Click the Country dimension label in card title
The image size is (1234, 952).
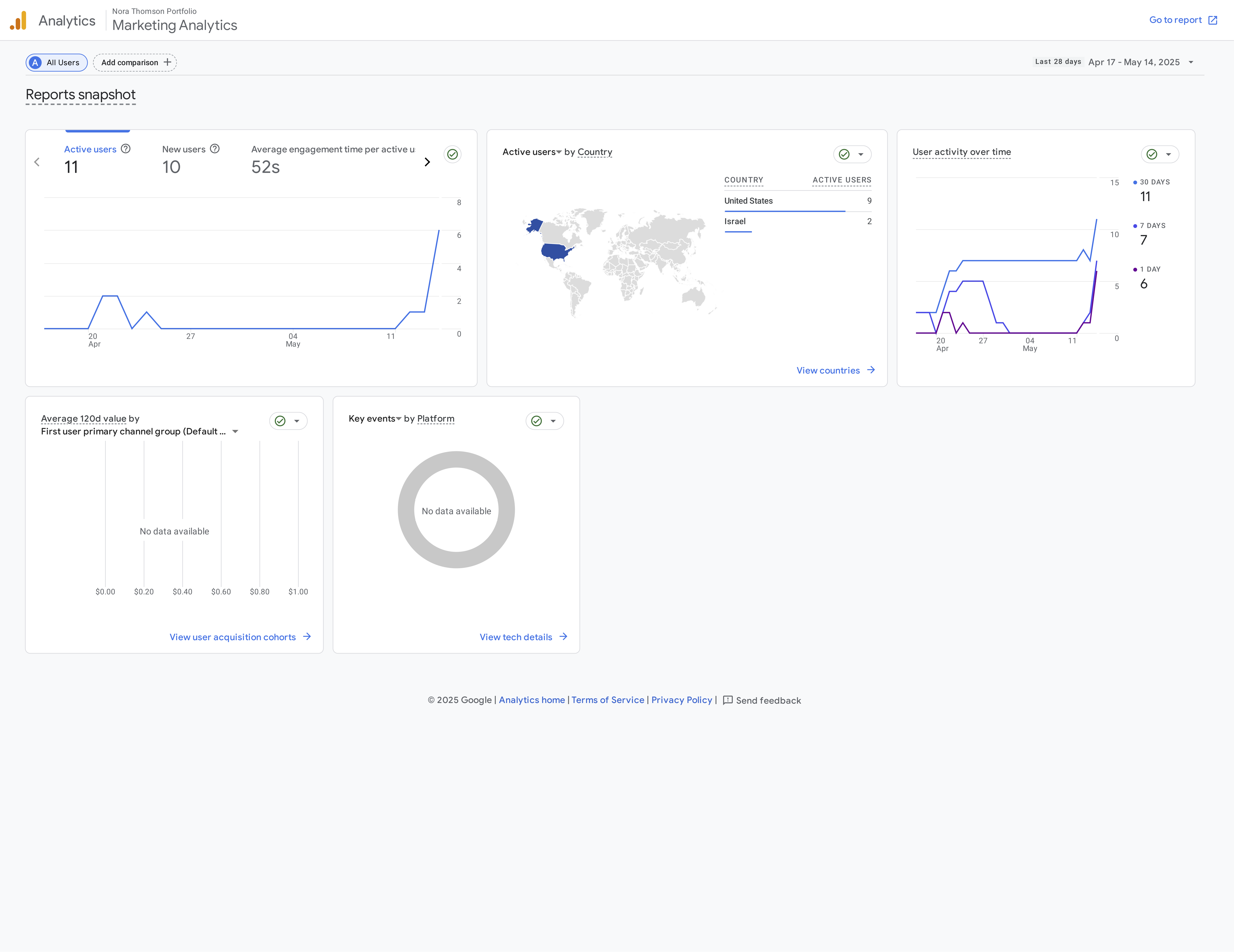click(x=595, y=152)
